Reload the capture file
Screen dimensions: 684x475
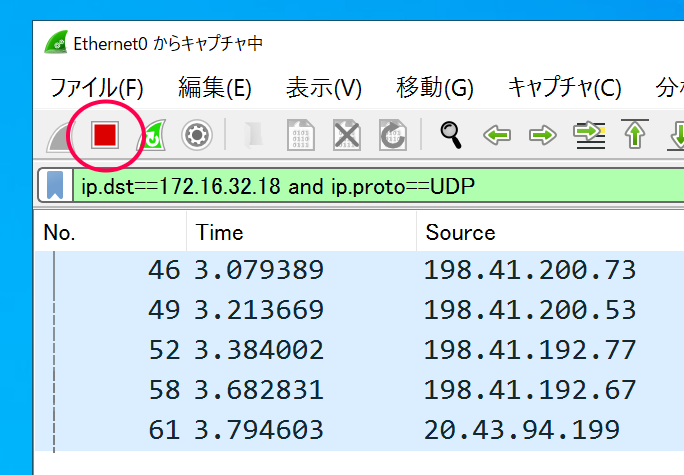[391, 135]
